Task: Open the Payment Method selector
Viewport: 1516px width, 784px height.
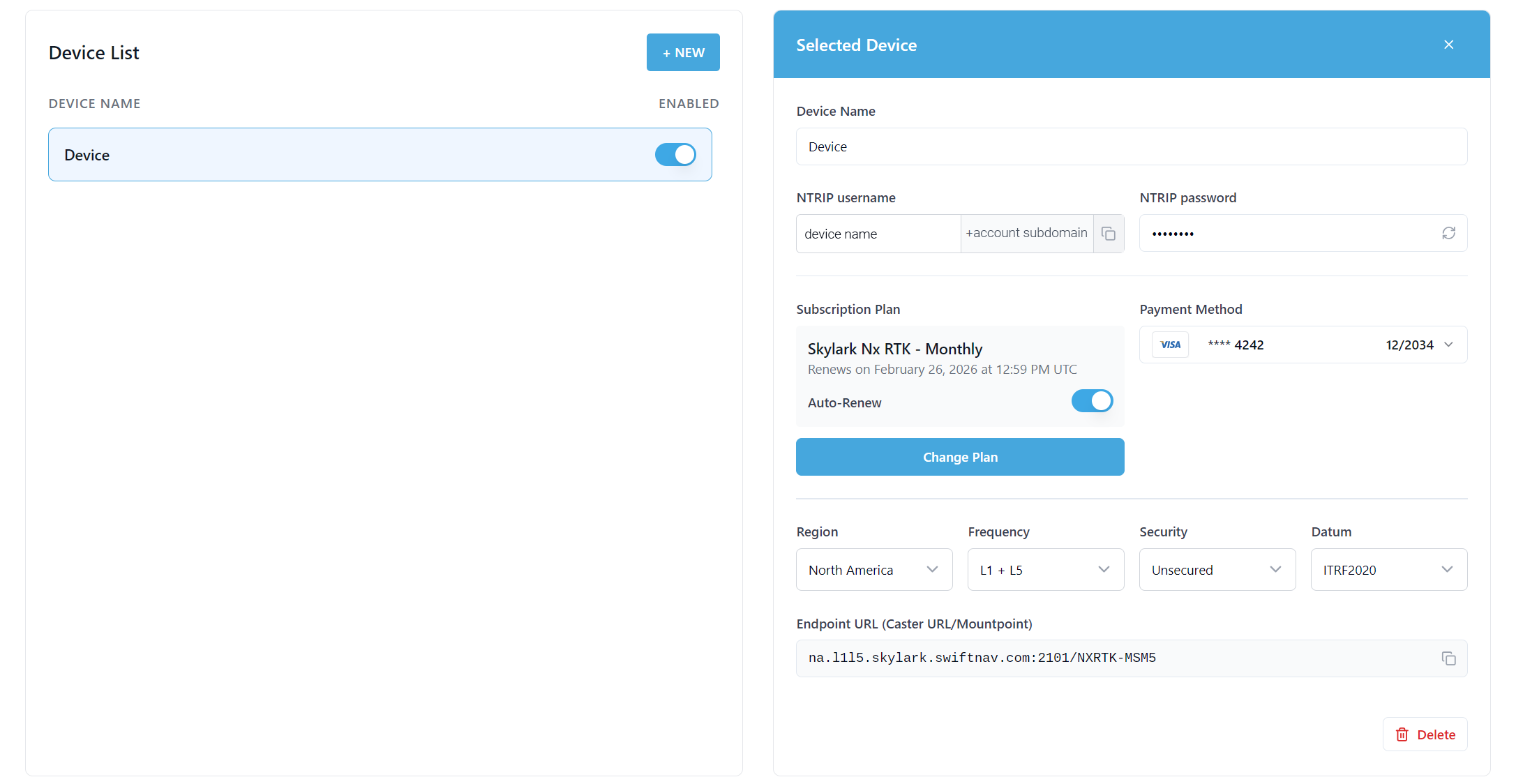Action: 1303,345
